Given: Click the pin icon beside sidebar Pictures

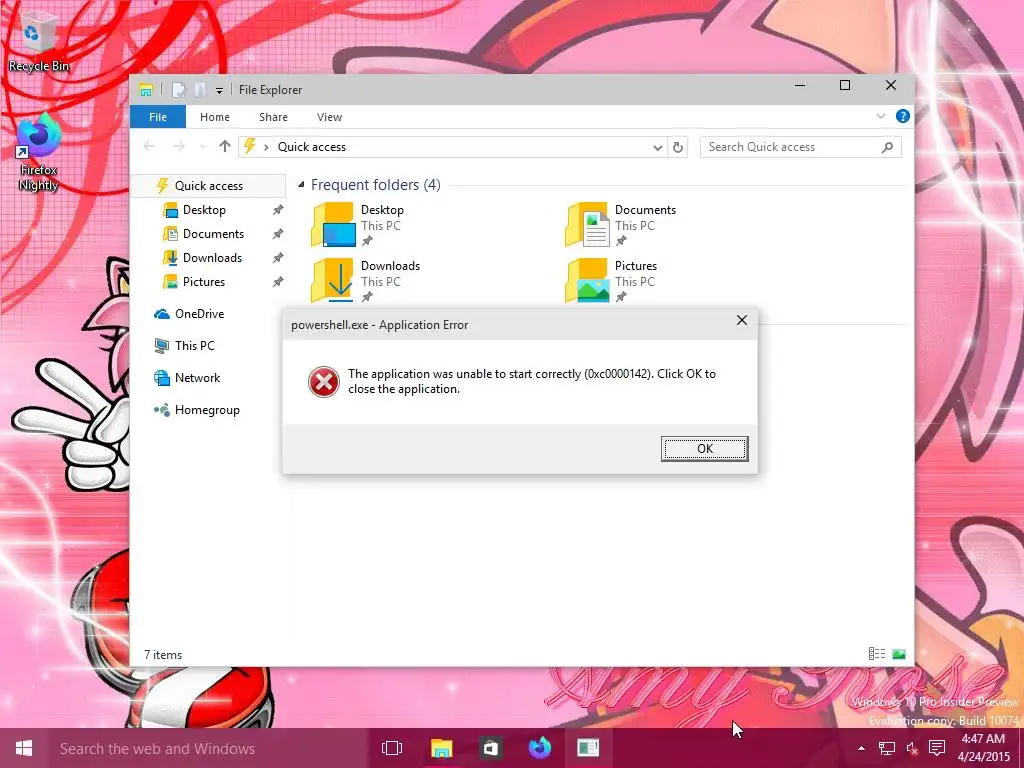Looking at the screenshot, I should (x=278, y=282).
